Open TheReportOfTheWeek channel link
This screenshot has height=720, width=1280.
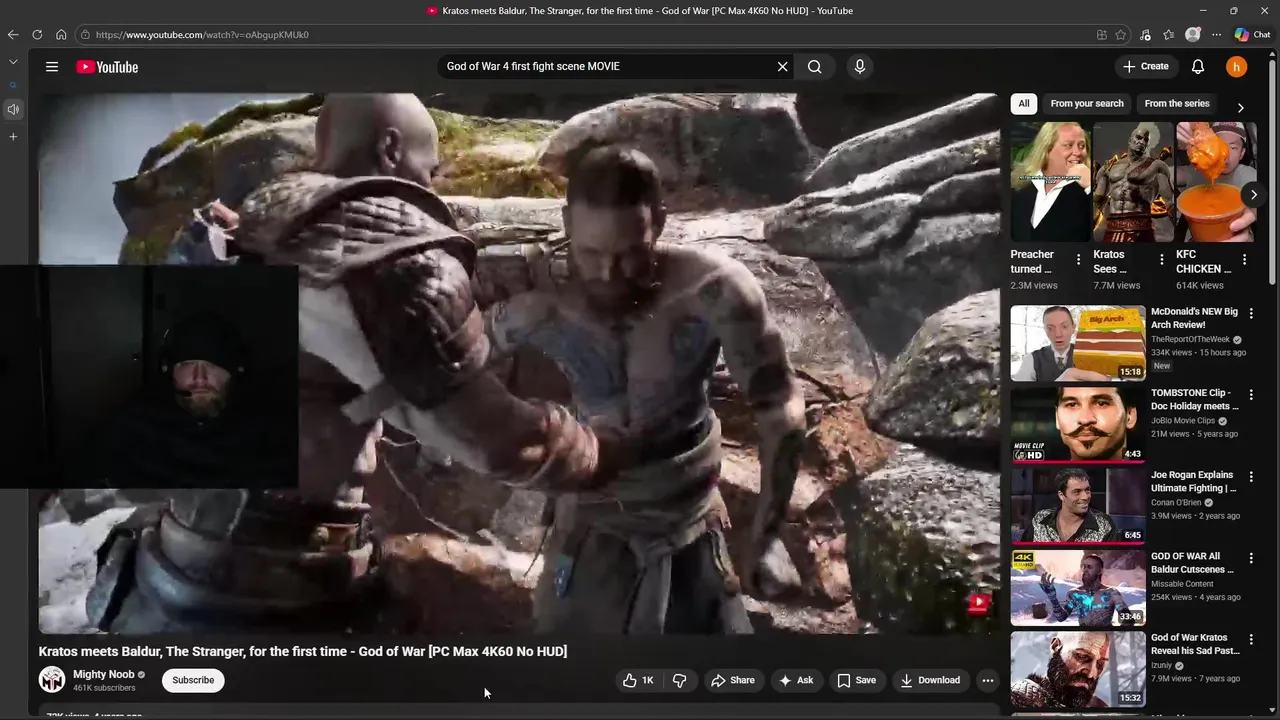pyautogui.click(x=1190, y=340)
